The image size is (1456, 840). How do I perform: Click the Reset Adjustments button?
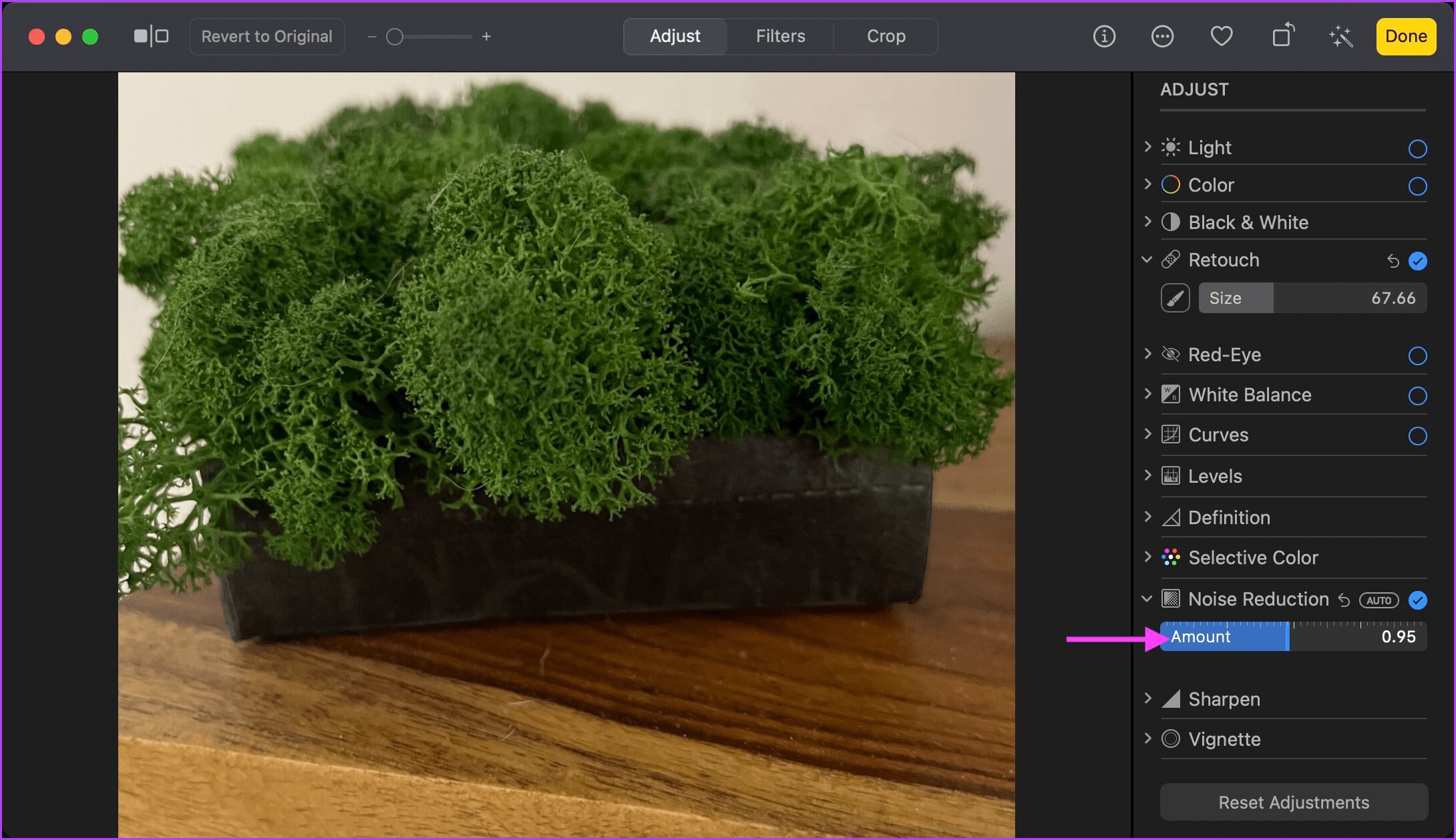click(x=1293, y=800)
